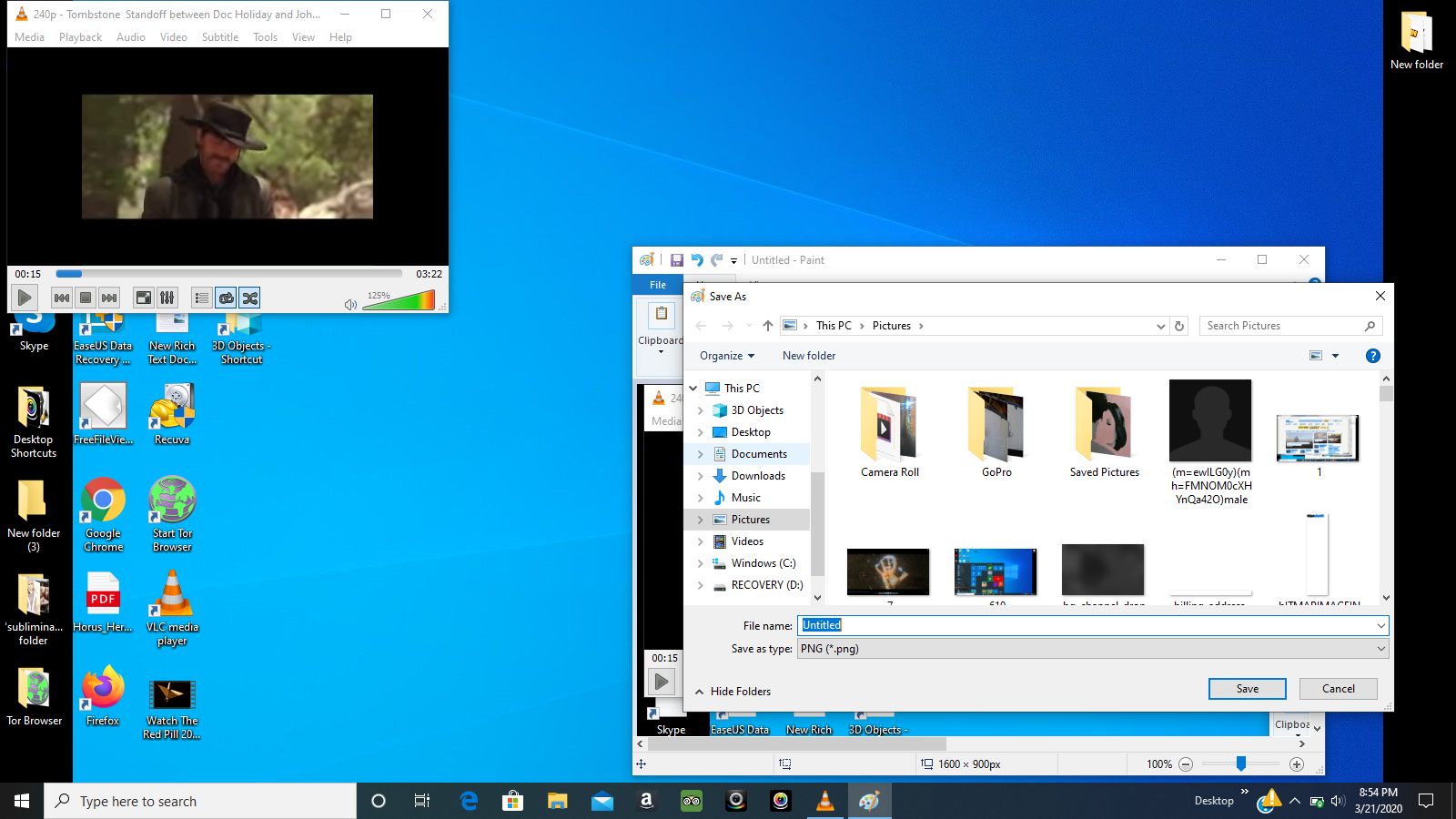Open view options dropdown arrow
Viewport: 1456px width, 819px height.
(x=1336, y=356)
